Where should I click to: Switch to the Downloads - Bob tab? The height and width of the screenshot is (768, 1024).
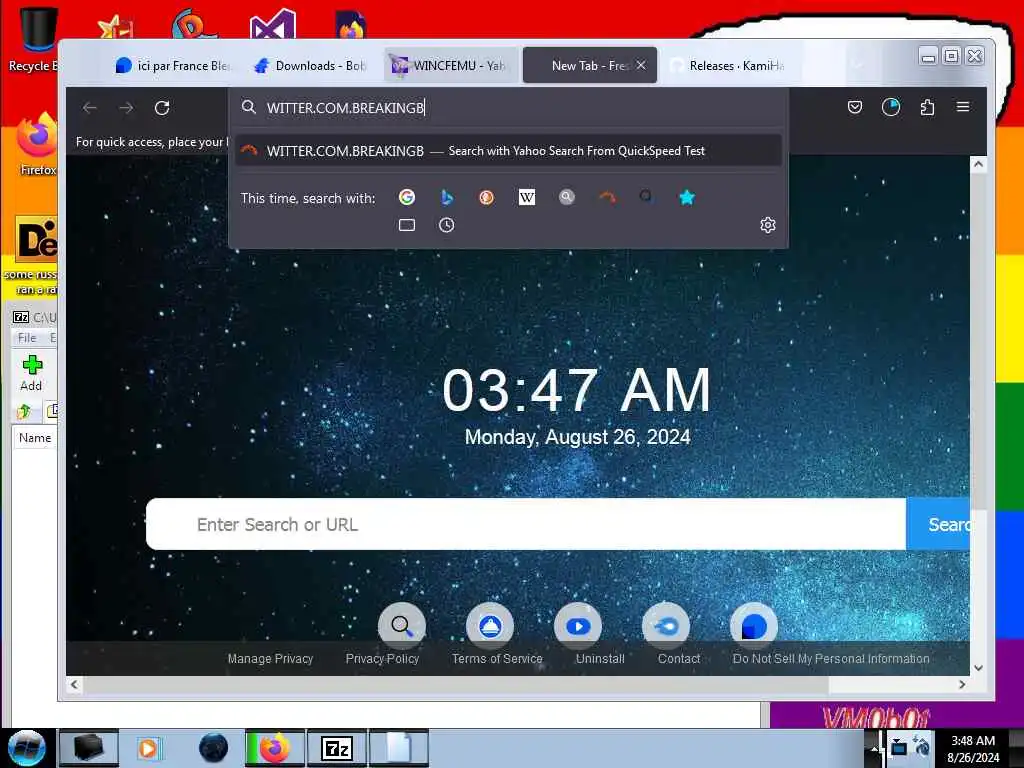[311, 65]
